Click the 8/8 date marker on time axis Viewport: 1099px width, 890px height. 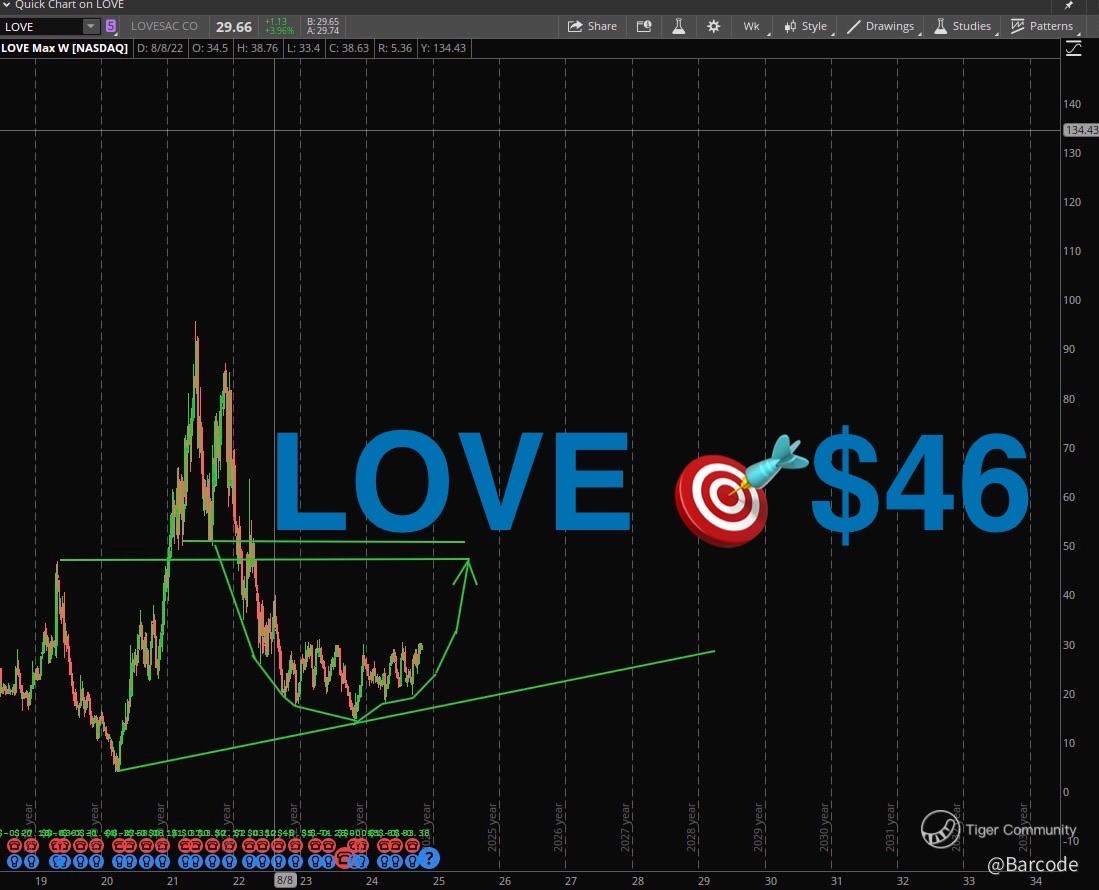285,880
